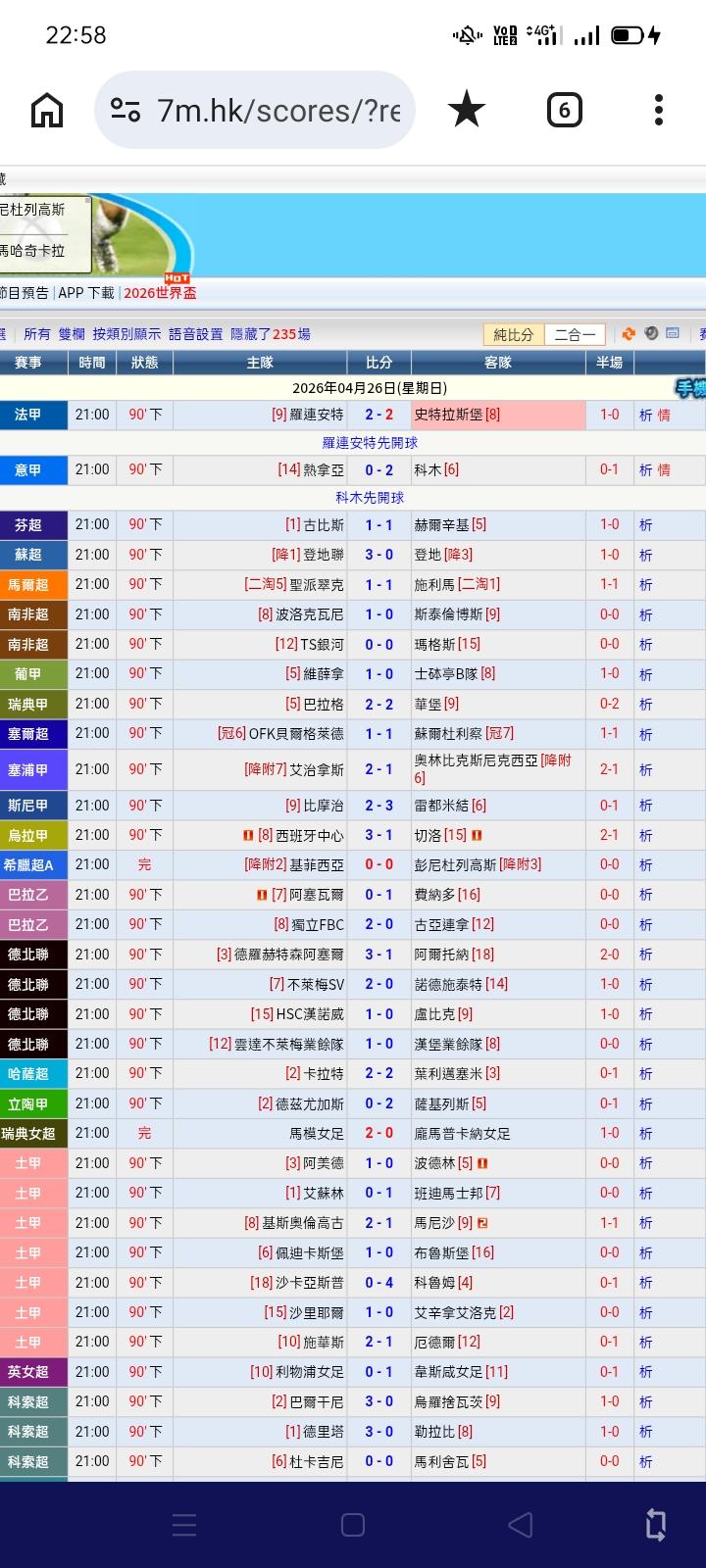This screenshot has height=1568, width=706.
Task: Show the 隱藏了235場 hidden matches
Action: click(x=271, y=334)
